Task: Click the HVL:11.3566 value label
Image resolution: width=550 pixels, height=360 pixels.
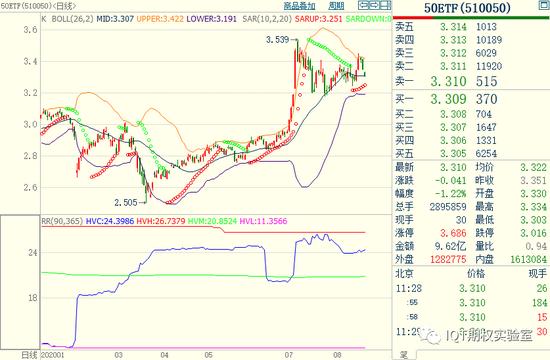Action: 263,221
